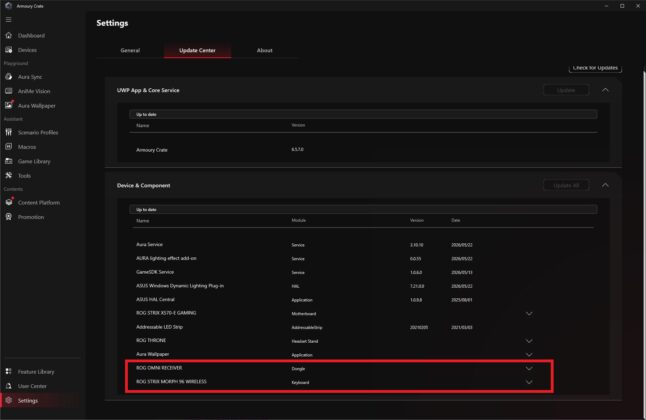This screenshot has width=646, height=420.
Task: Click the Aura Wallpaper sidebar icon
Action: (x=9, y=105)
